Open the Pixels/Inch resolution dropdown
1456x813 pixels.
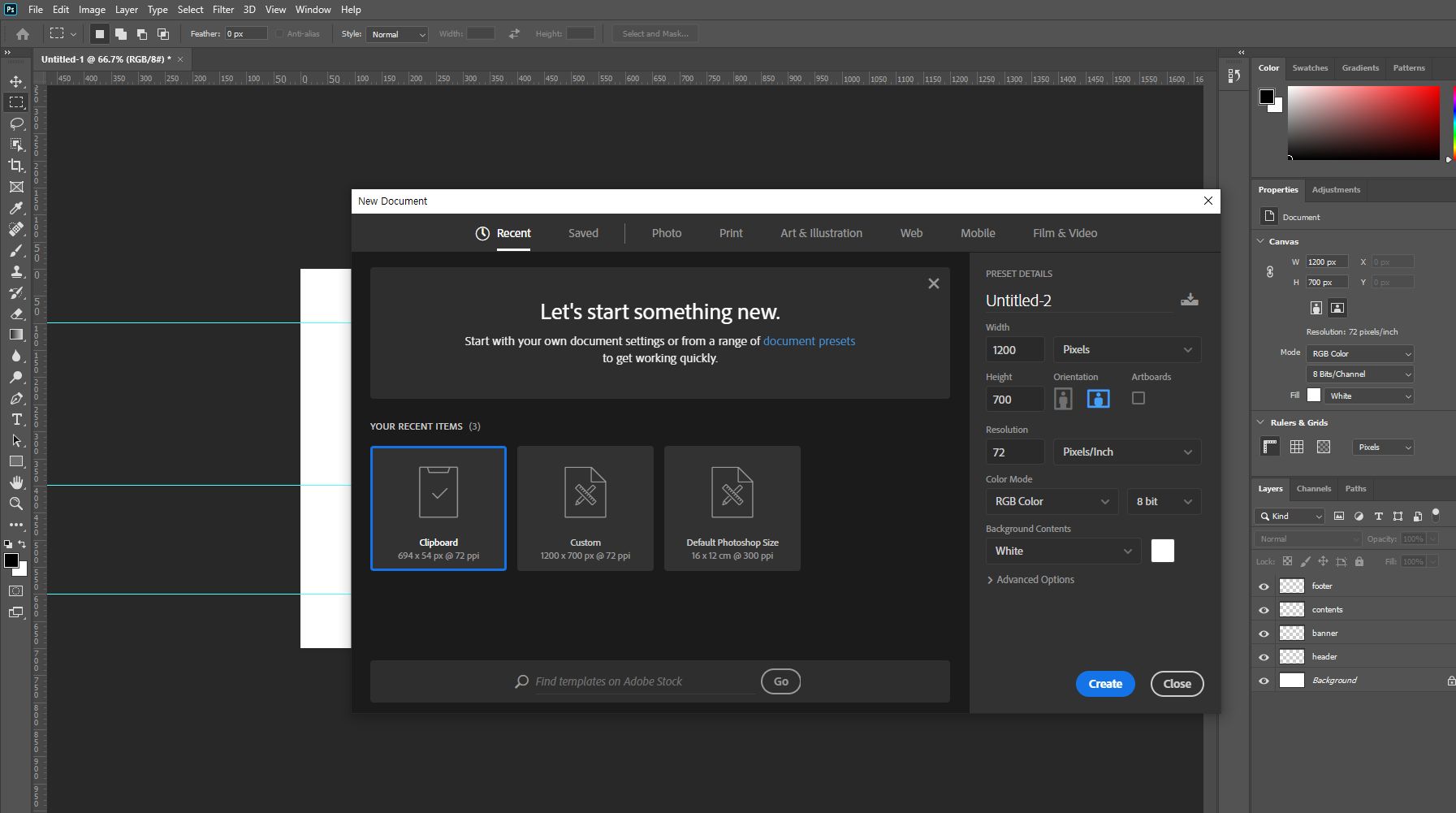pos(1127,452)
